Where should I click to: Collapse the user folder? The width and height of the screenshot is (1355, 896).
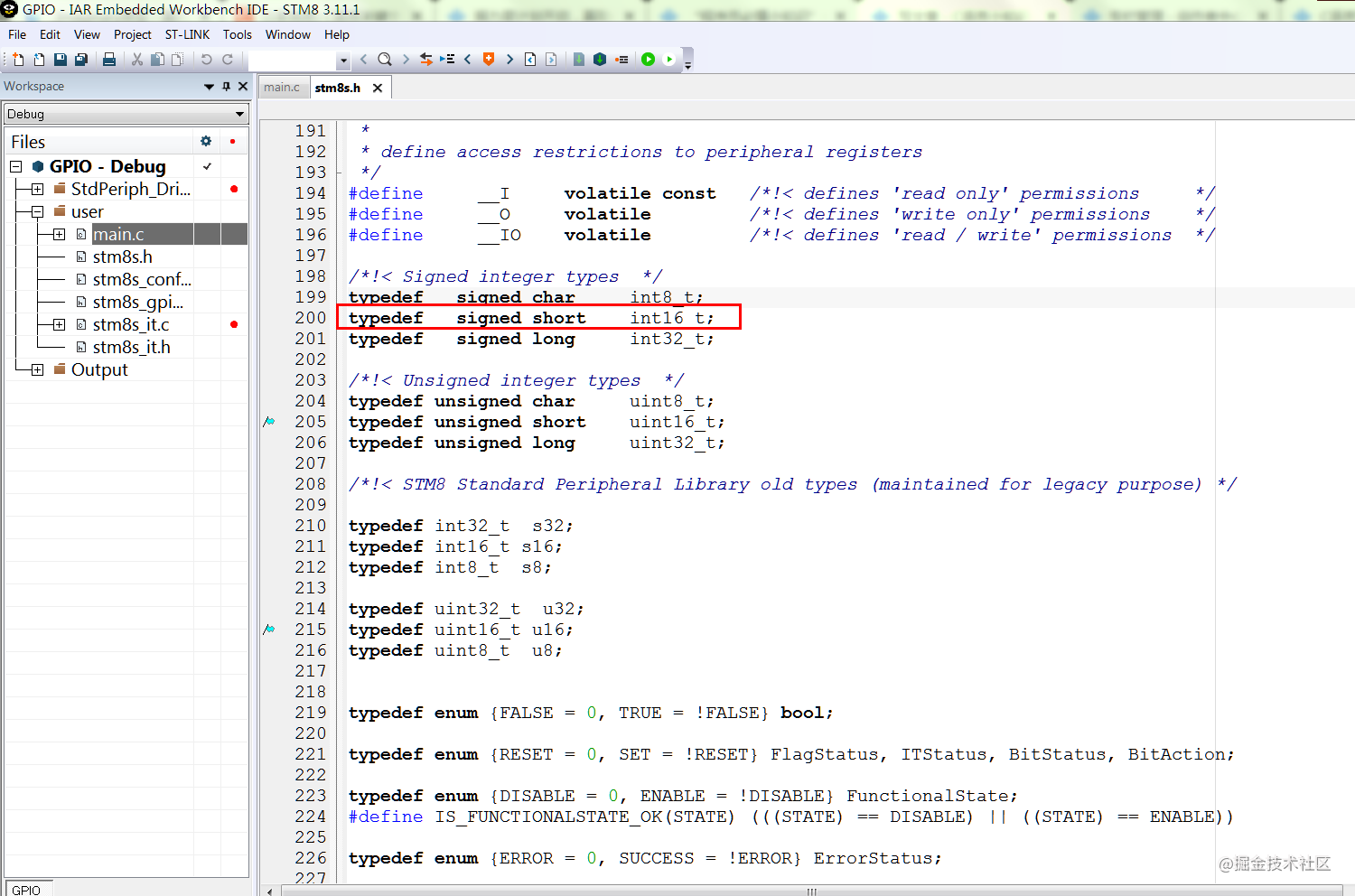pyautogui.click(x=37, y=211)
